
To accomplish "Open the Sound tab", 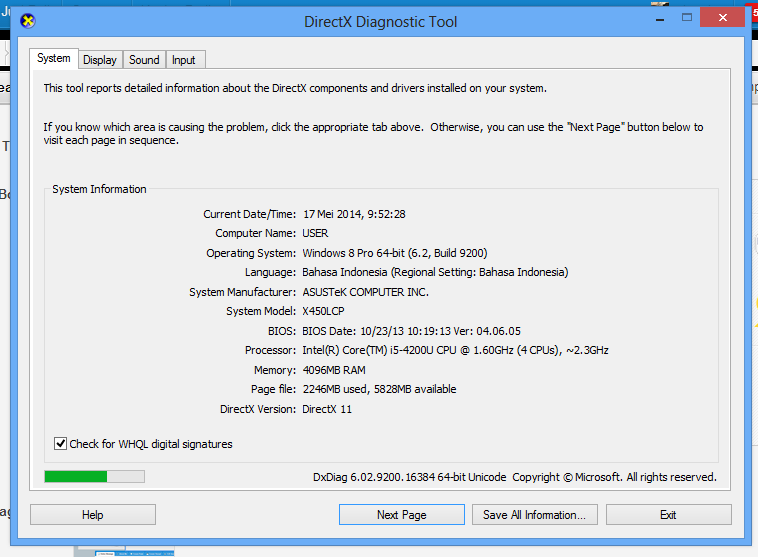I will (x=144, y=60).
